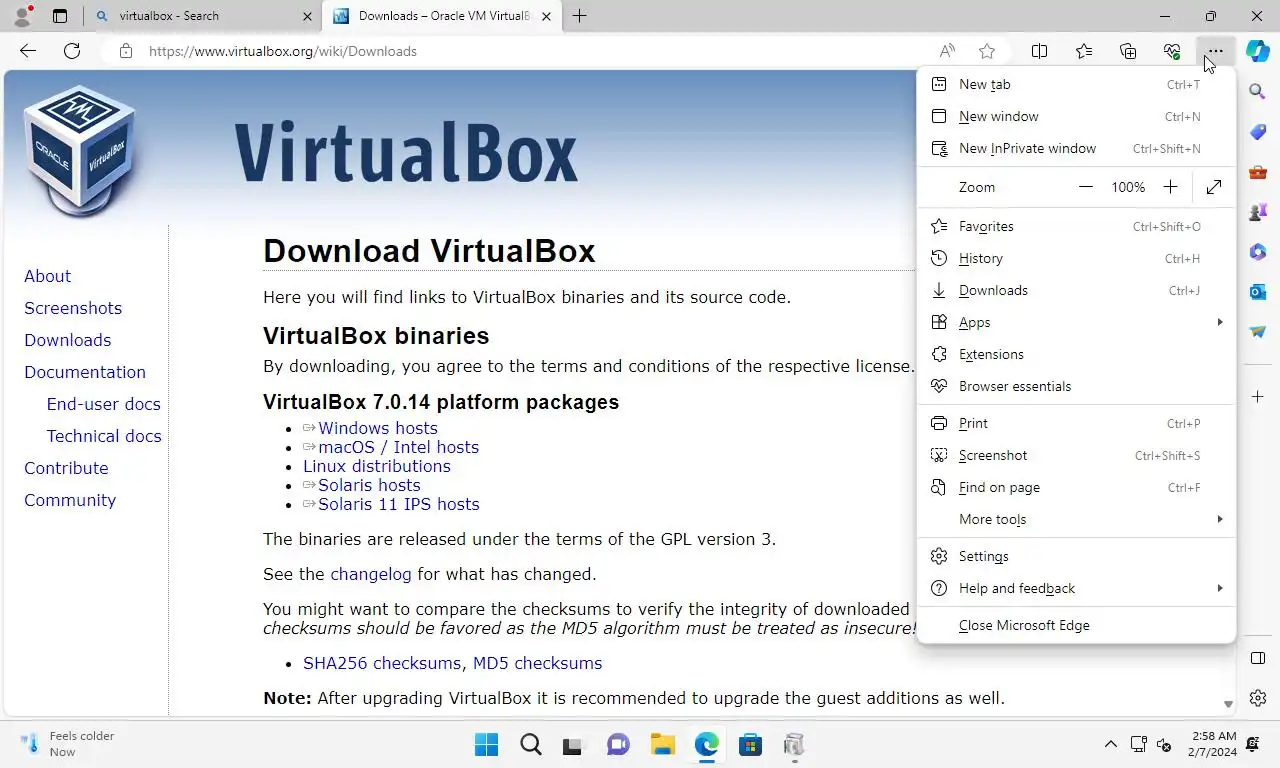1280x768 pixels.
Task: Increase zoom with the plus button
Action: 1170,187
